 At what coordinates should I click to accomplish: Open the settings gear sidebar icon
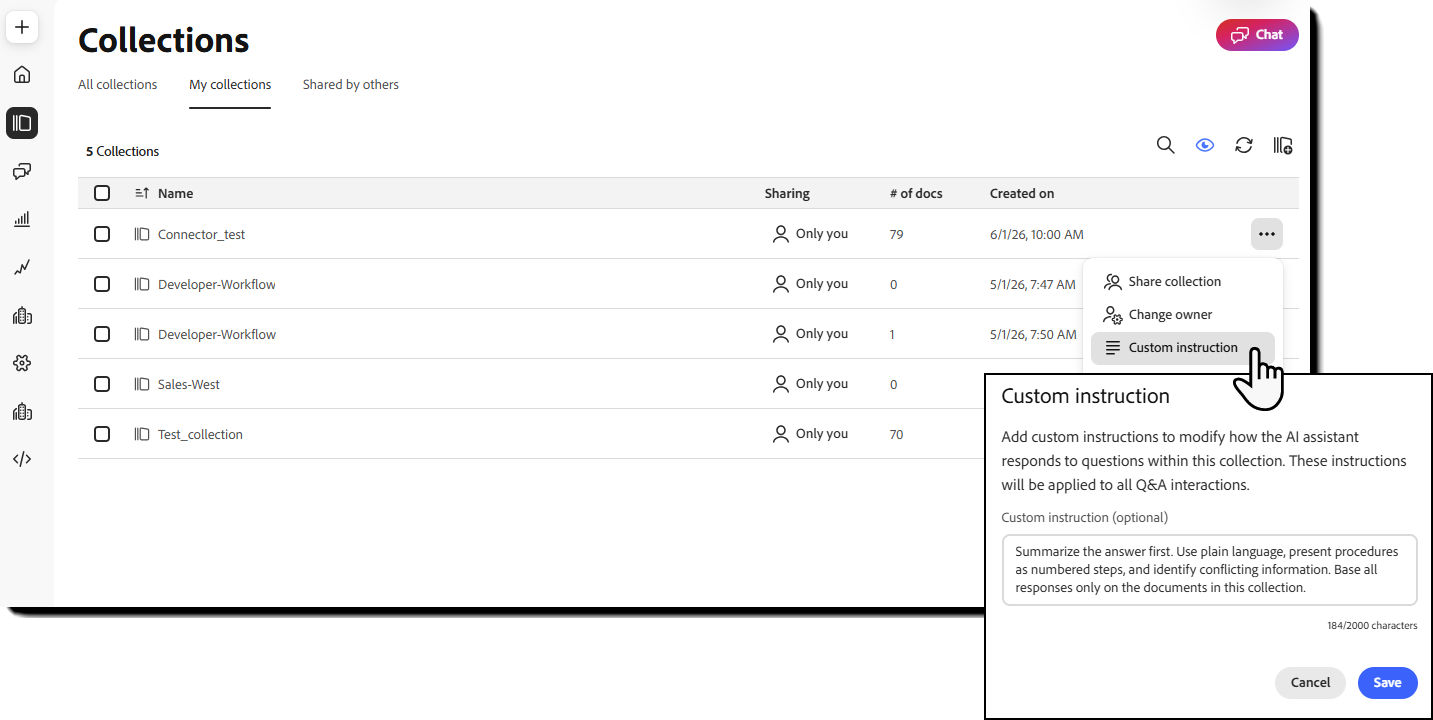(x=22, y=363)
